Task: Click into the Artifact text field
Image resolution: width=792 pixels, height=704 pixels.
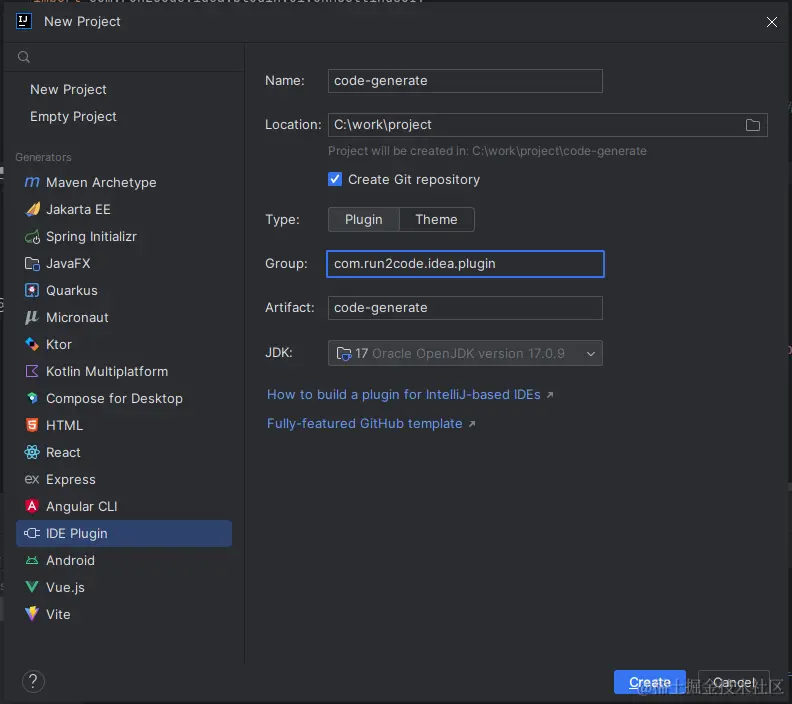Action: 465,308
